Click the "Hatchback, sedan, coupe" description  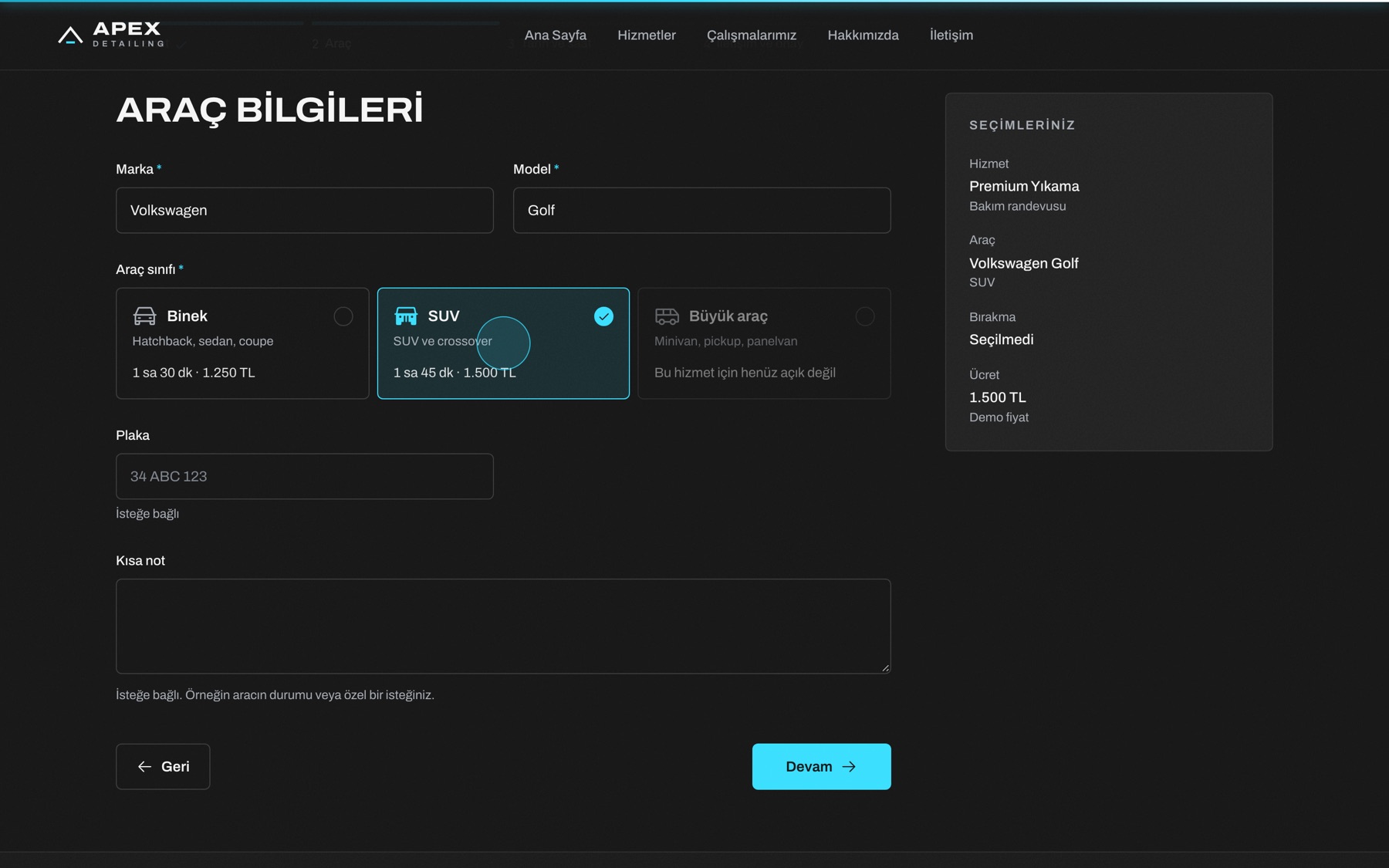[x=203, y=341]
